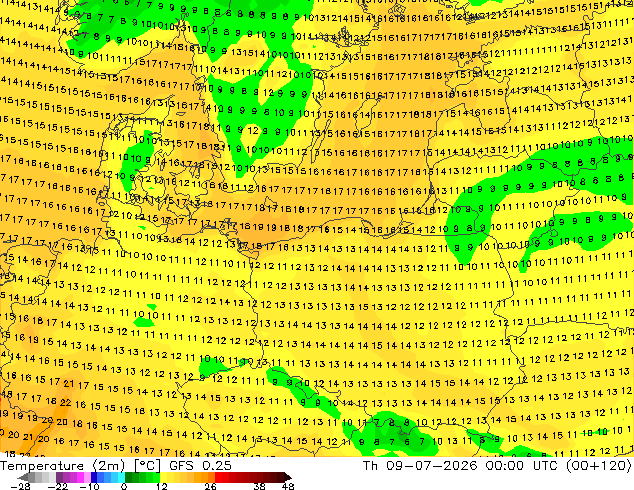
Task: Click the '(00+120)' forecast hour text
Action: (x=598, y=466)
